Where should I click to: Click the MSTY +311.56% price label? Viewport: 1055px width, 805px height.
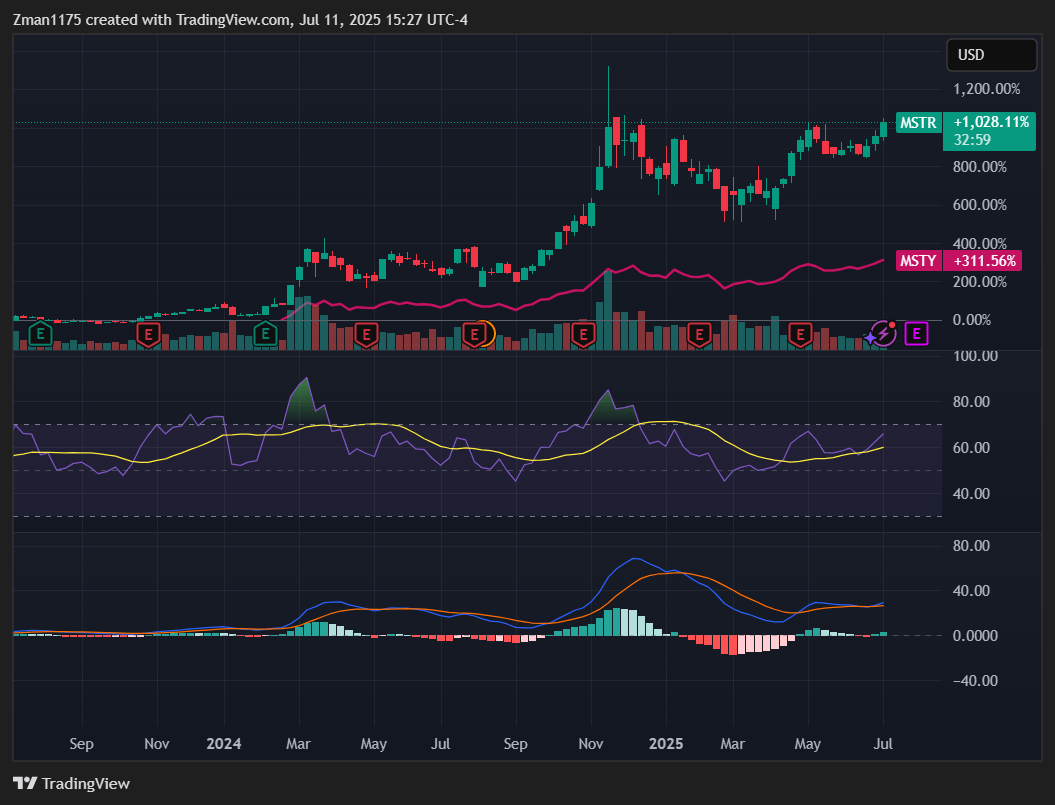click(983, 261)
